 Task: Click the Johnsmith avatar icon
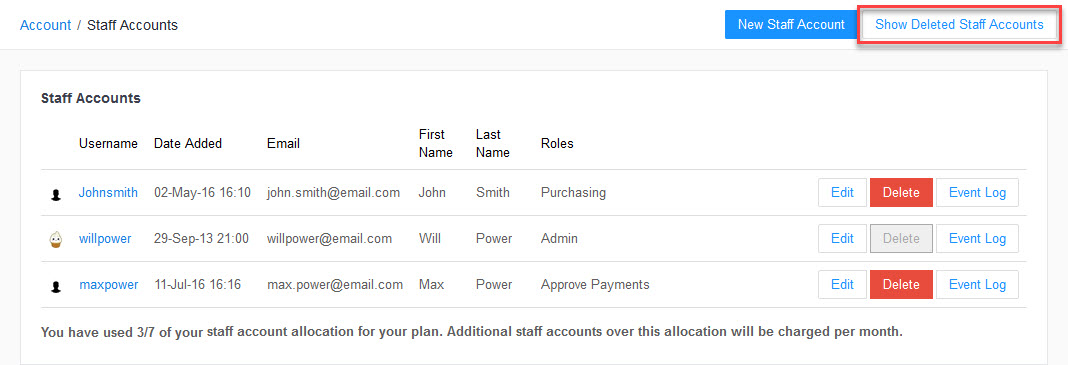click(56, 194)
